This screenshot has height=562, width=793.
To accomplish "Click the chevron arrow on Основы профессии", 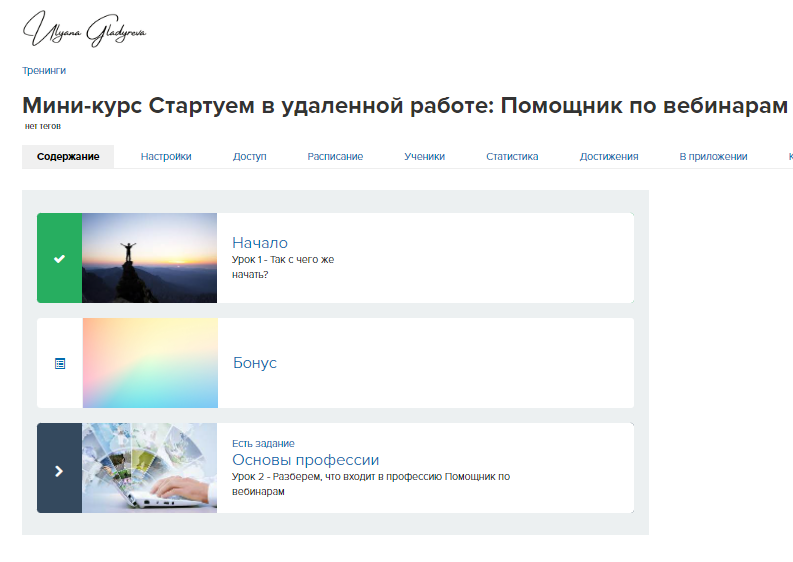I will click(x=59, y=469).
